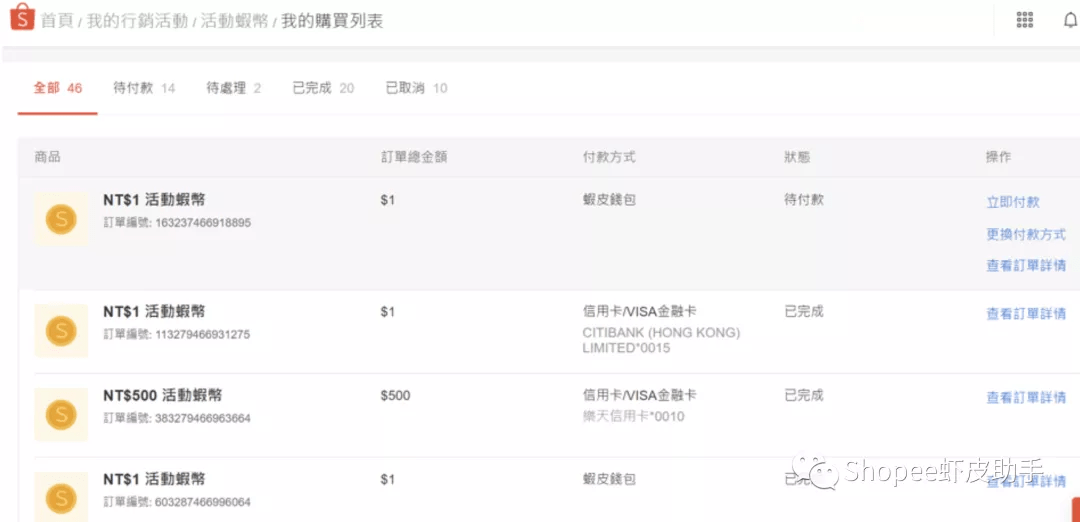The height and width of the screenshot is (522, 1080).
Task: Switch to the 已完成 tab
Action: coord(324,88)
